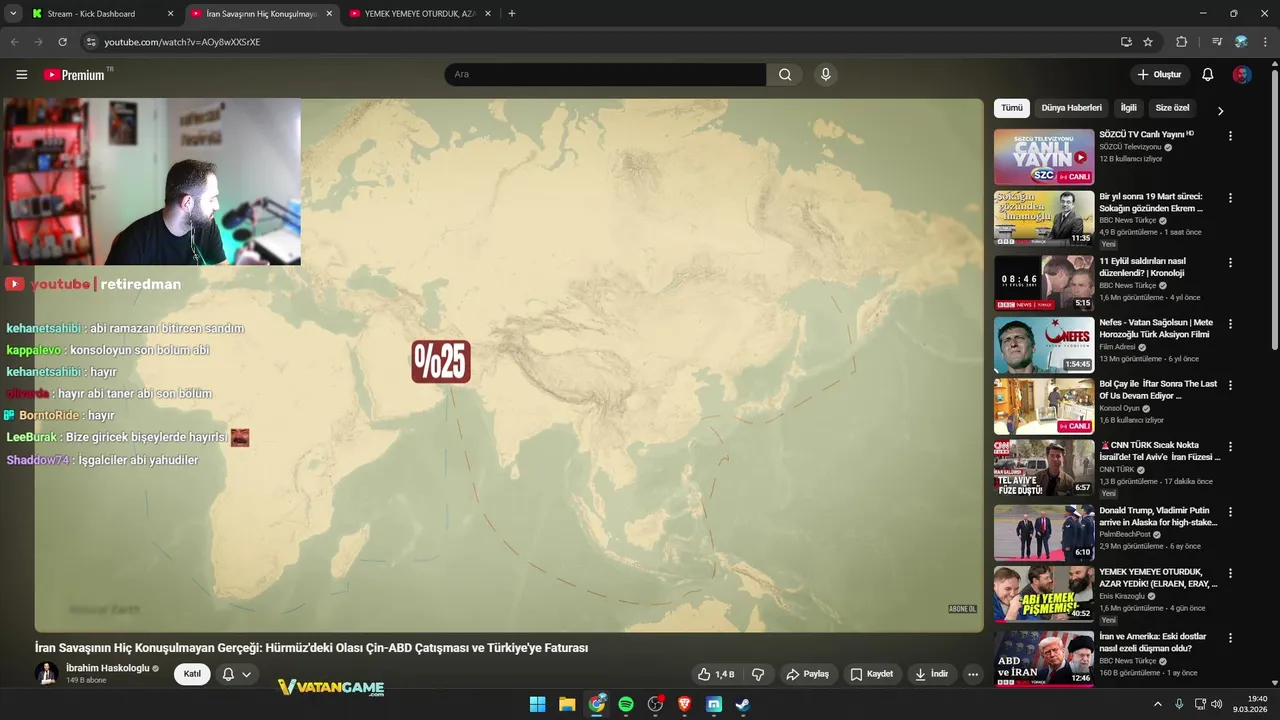Select the Dünya Haberleri filter chip
This screenshot has width=1280, height=720.
[1071, 108]
